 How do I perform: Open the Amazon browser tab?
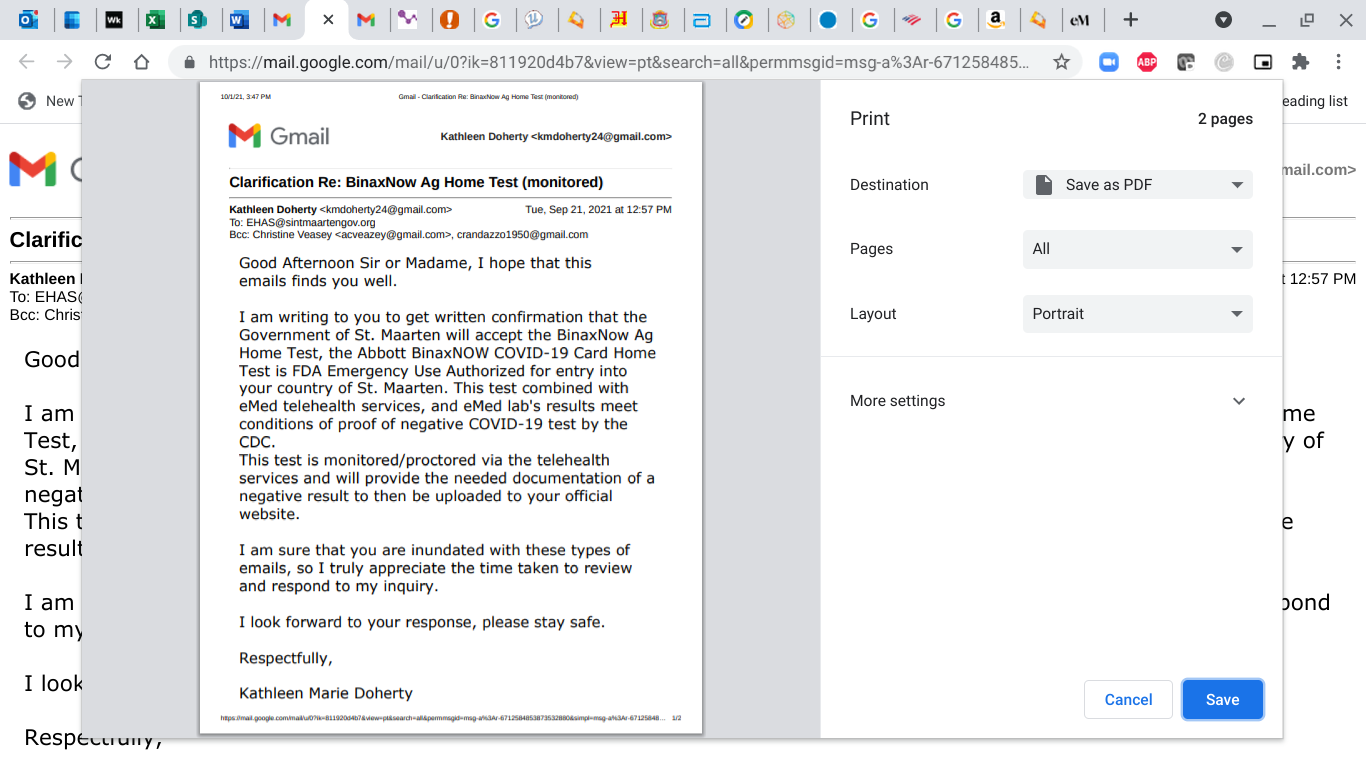coord(995,19)
